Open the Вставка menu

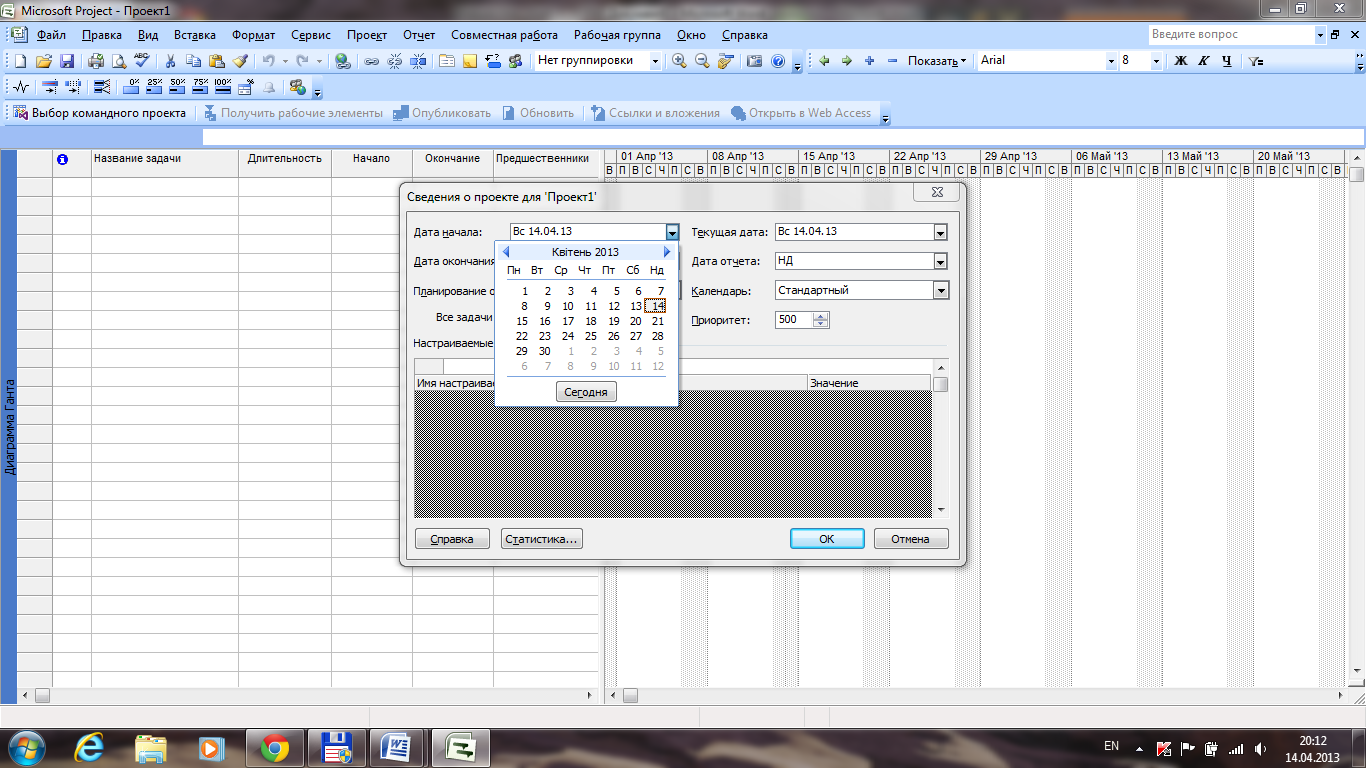(195, 35)
